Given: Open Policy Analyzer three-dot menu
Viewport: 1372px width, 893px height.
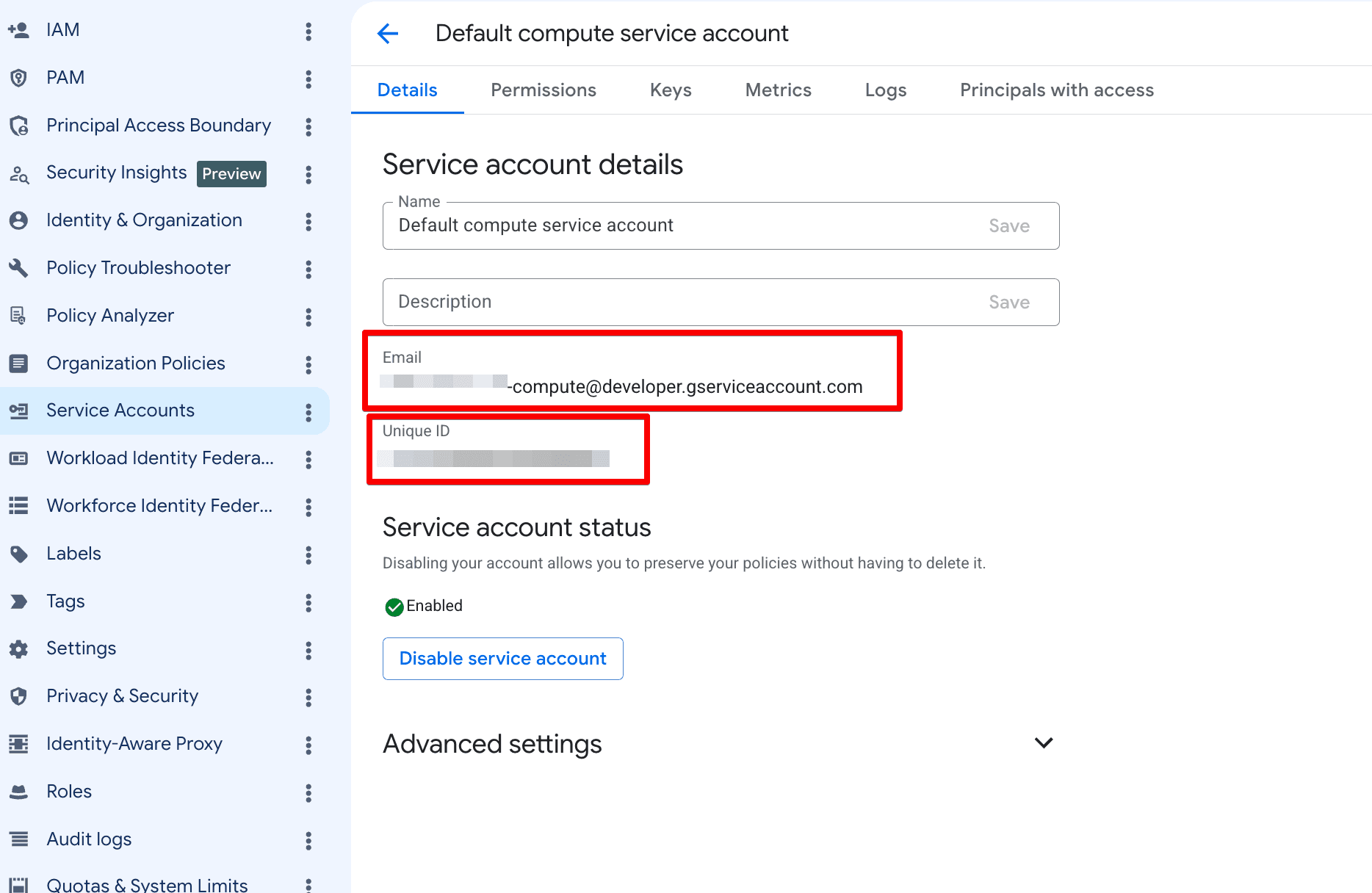Looking at the screenshot, I should click(308, 317).
